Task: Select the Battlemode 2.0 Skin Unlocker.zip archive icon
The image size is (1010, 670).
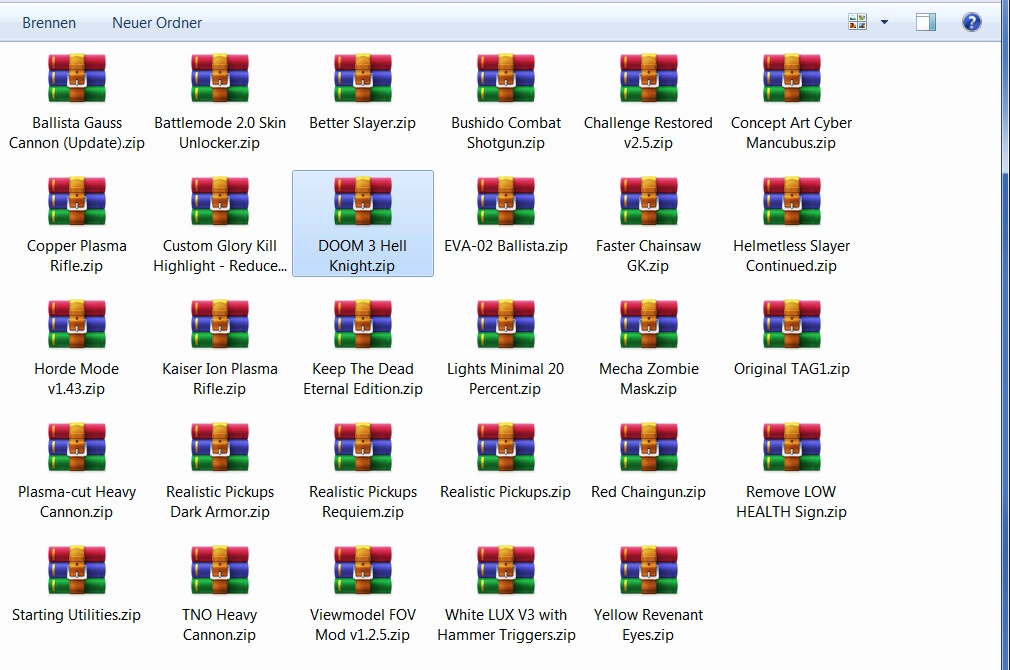Action: point(220,79)
